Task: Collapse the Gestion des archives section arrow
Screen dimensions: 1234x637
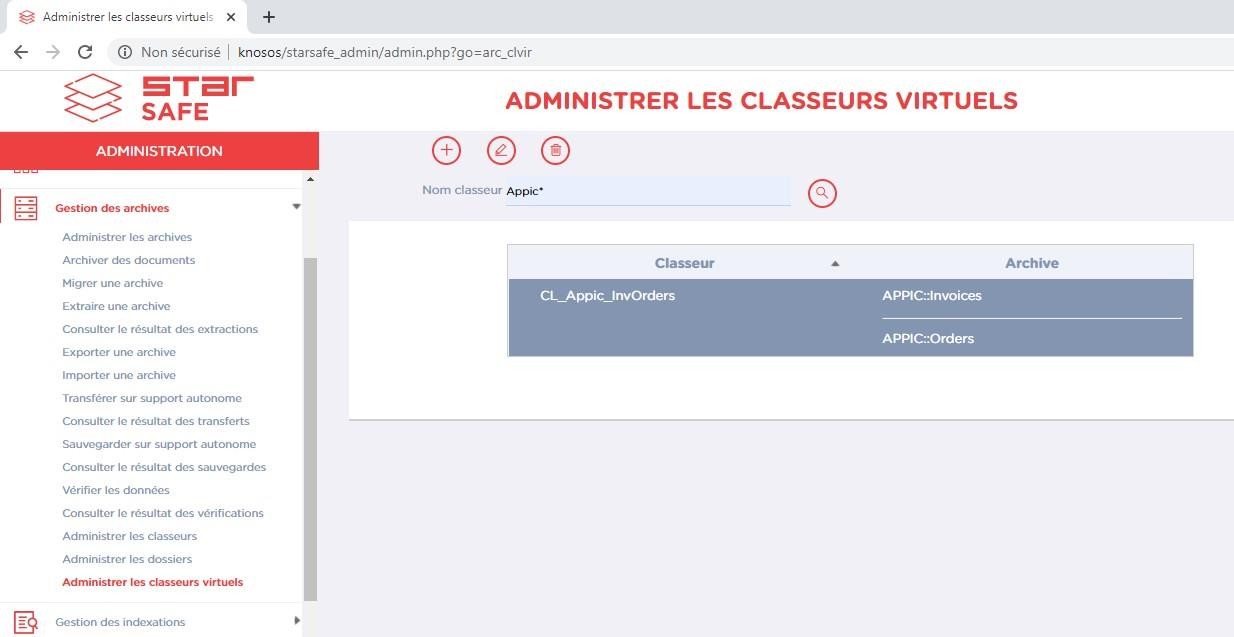Action: pos(296,207)
